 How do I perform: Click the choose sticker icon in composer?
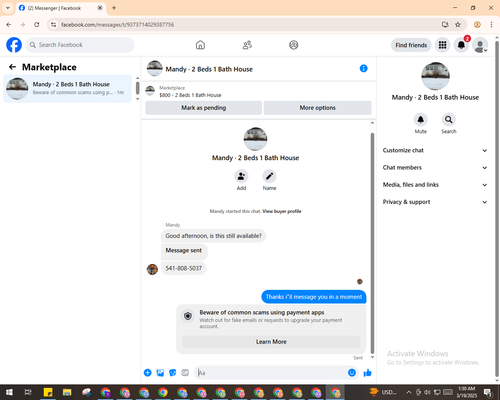pos(173,373)
